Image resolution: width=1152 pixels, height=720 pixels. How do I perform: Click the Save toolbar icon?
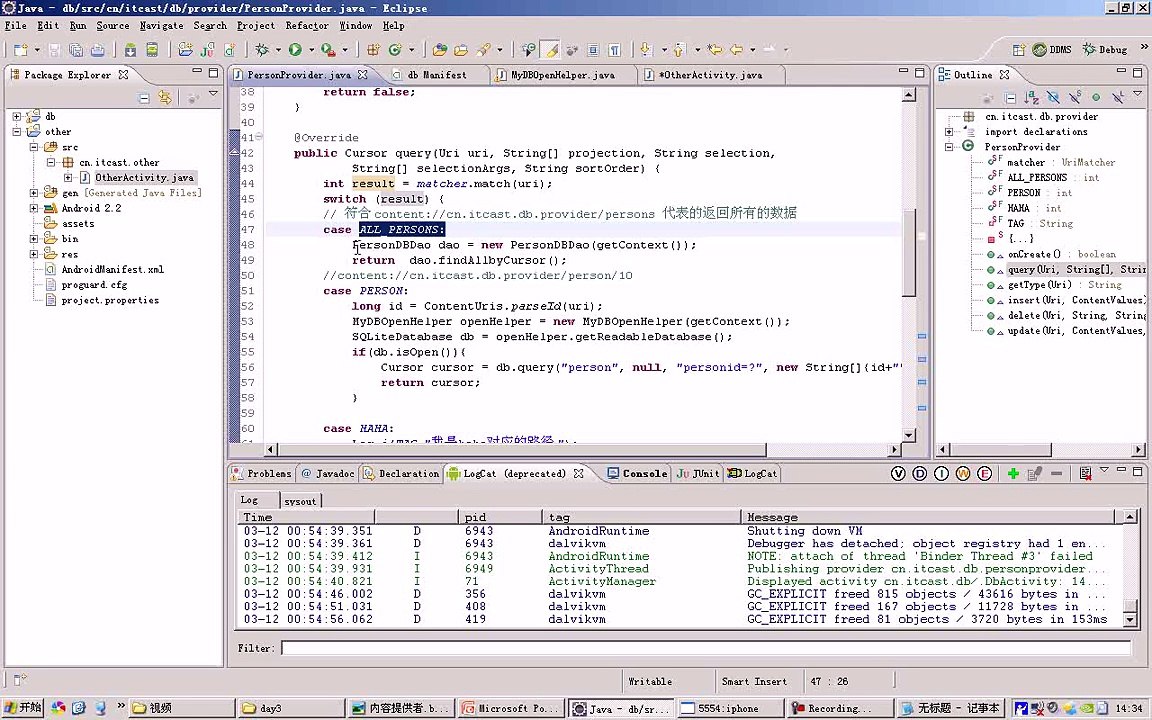[53, 49]
